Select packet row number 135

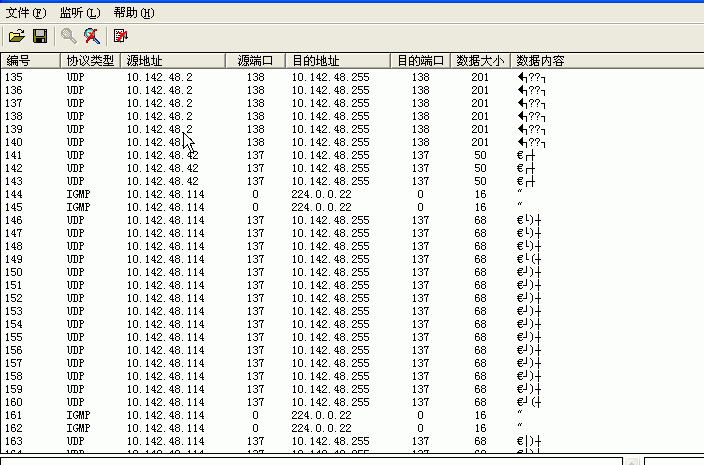coord(352,77)
